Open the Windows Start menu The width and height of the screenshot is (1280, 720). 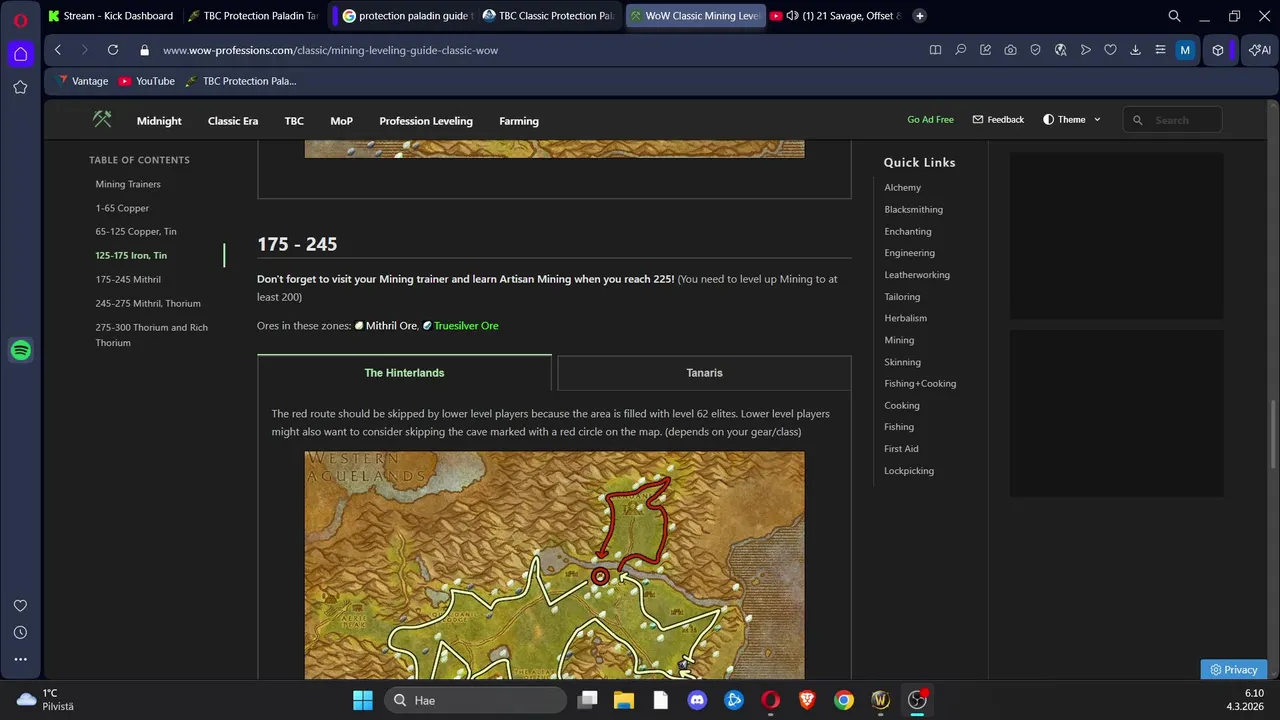(x=362, y=700)
